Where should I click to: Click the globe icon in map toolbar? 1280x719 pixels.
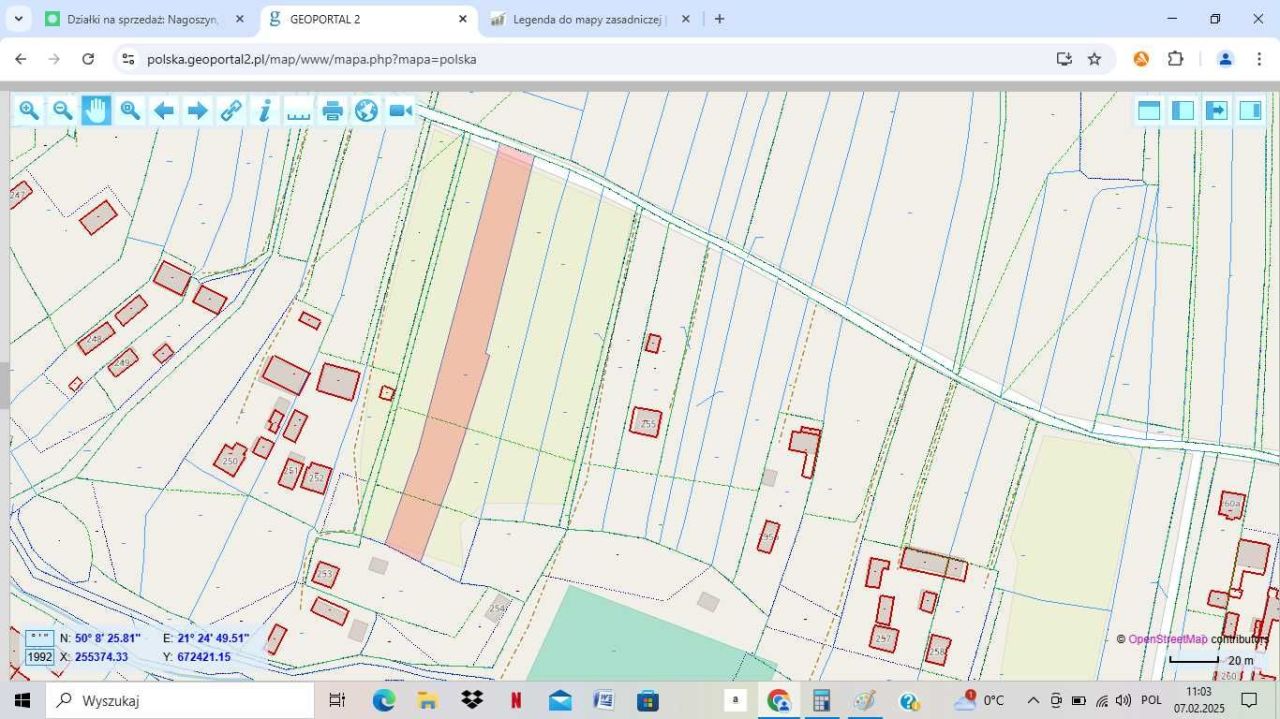pyautogui.click(x=367, y=110)
